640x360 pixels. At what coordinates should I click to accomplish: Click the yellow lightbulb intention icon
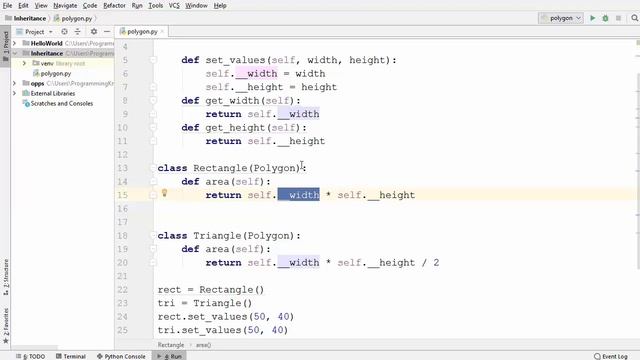click(164, 193)
